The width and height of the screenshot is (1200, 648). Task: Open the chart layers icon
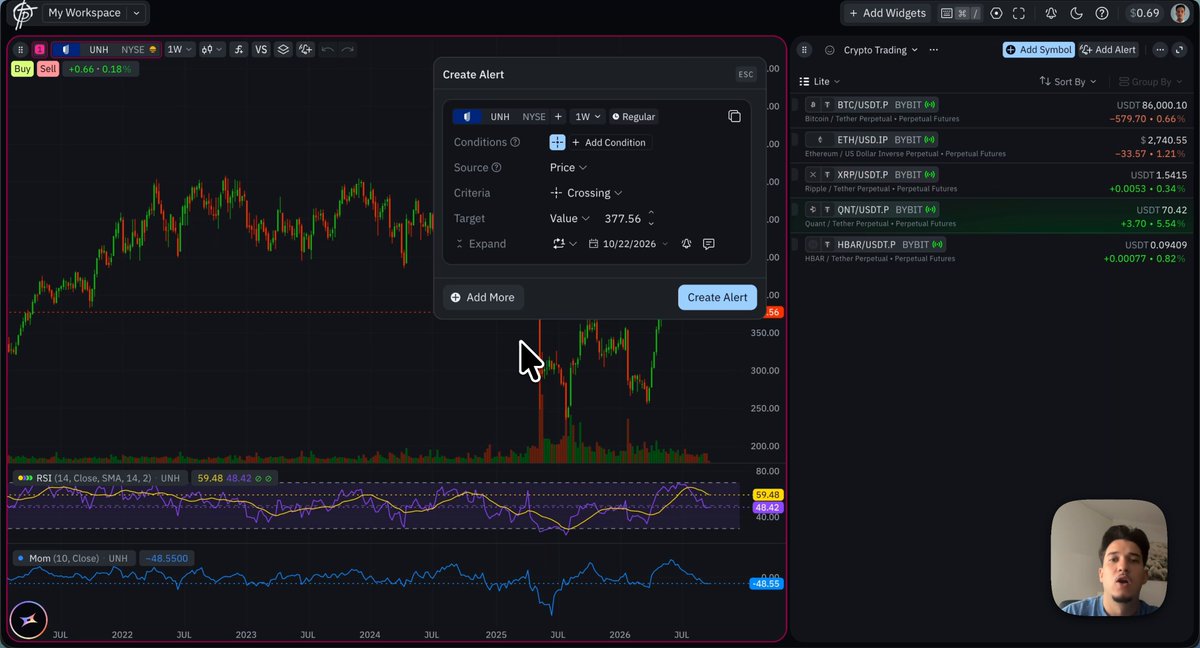[x=283, y=49]
